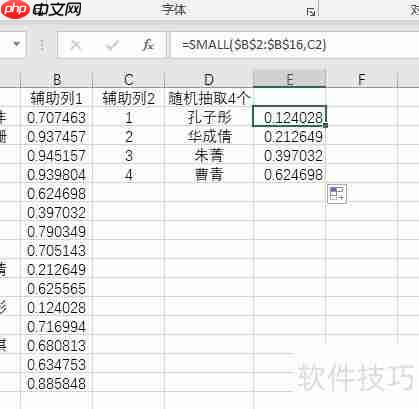Select column C cell containing 4
This screenshot has width=419, height=409.
click(129, 174)
